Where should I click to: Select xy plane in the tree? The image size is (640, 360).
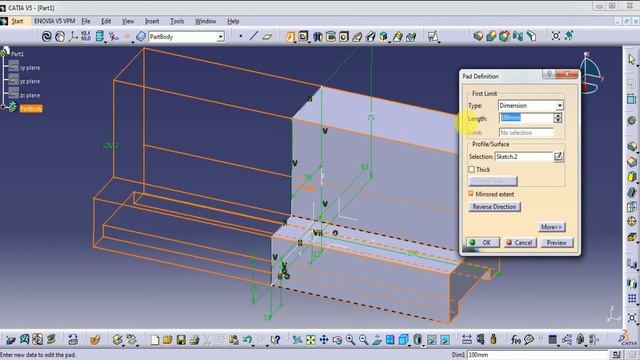pyautogui.click(x=30, y=68)
